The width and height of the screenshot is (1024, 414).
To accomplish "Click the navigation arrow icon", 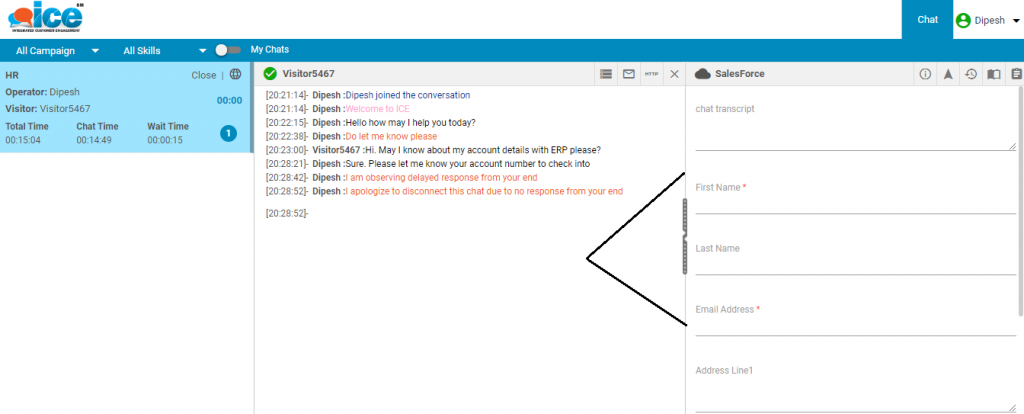I will (x=948, y=74).
